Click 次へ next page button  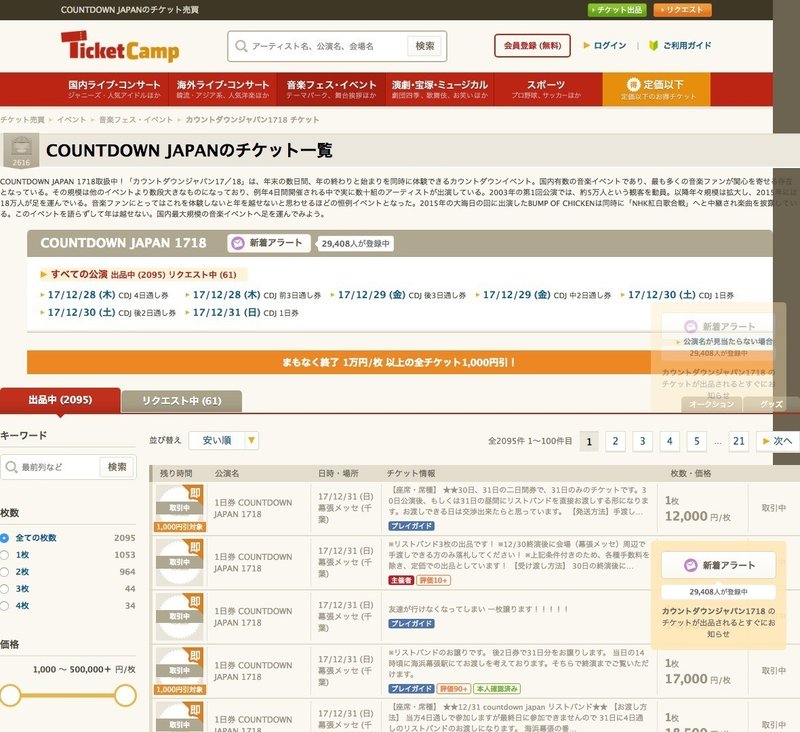[x=778, y=441]
